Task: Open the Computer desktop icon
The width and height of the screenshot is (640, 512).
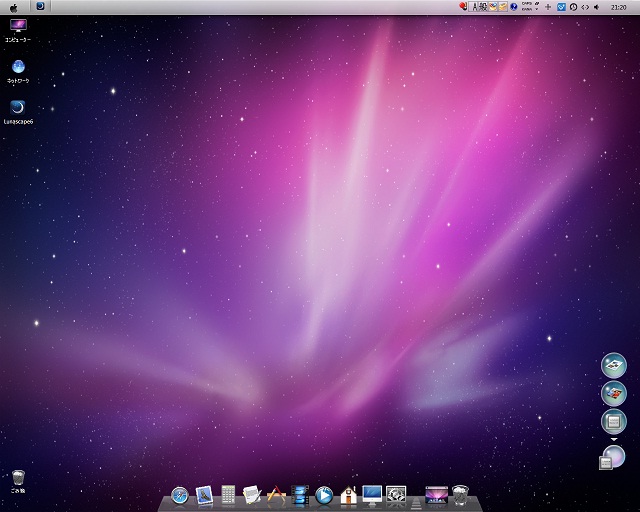Action: [18, 30]
